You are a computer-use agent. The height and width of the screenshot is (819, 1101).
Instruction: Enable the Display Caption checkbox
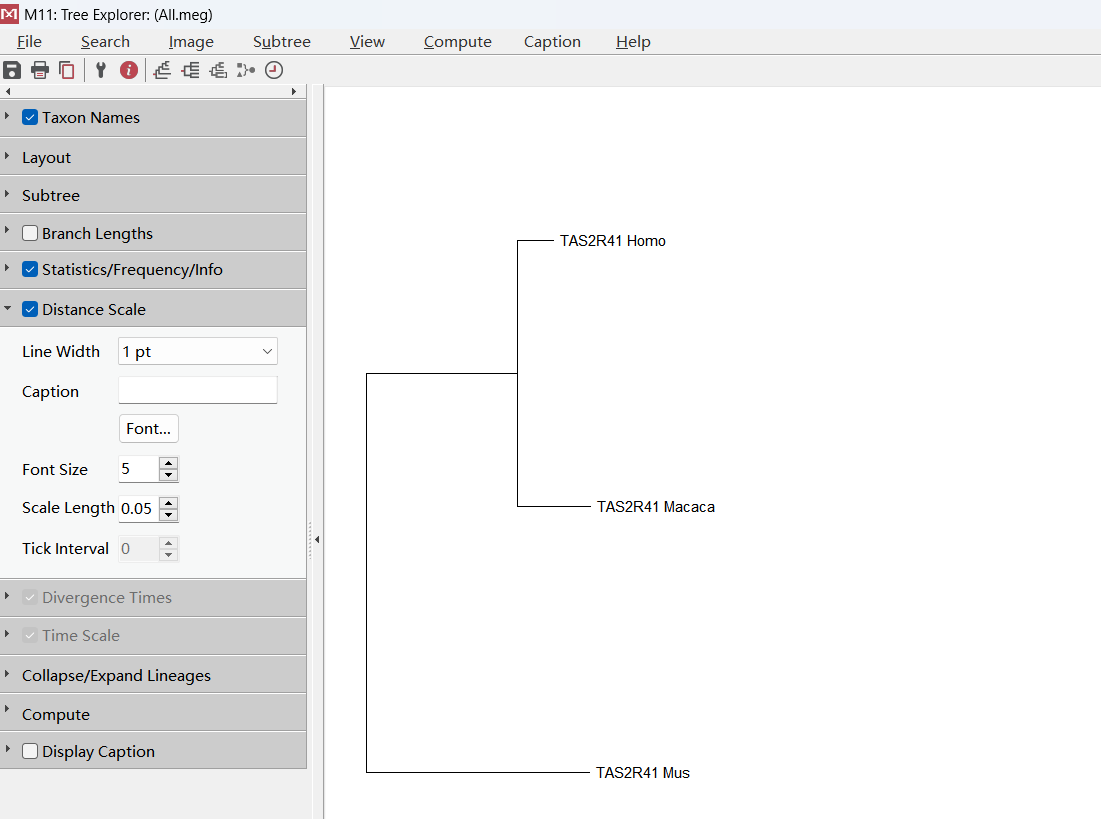pos(29,751)
